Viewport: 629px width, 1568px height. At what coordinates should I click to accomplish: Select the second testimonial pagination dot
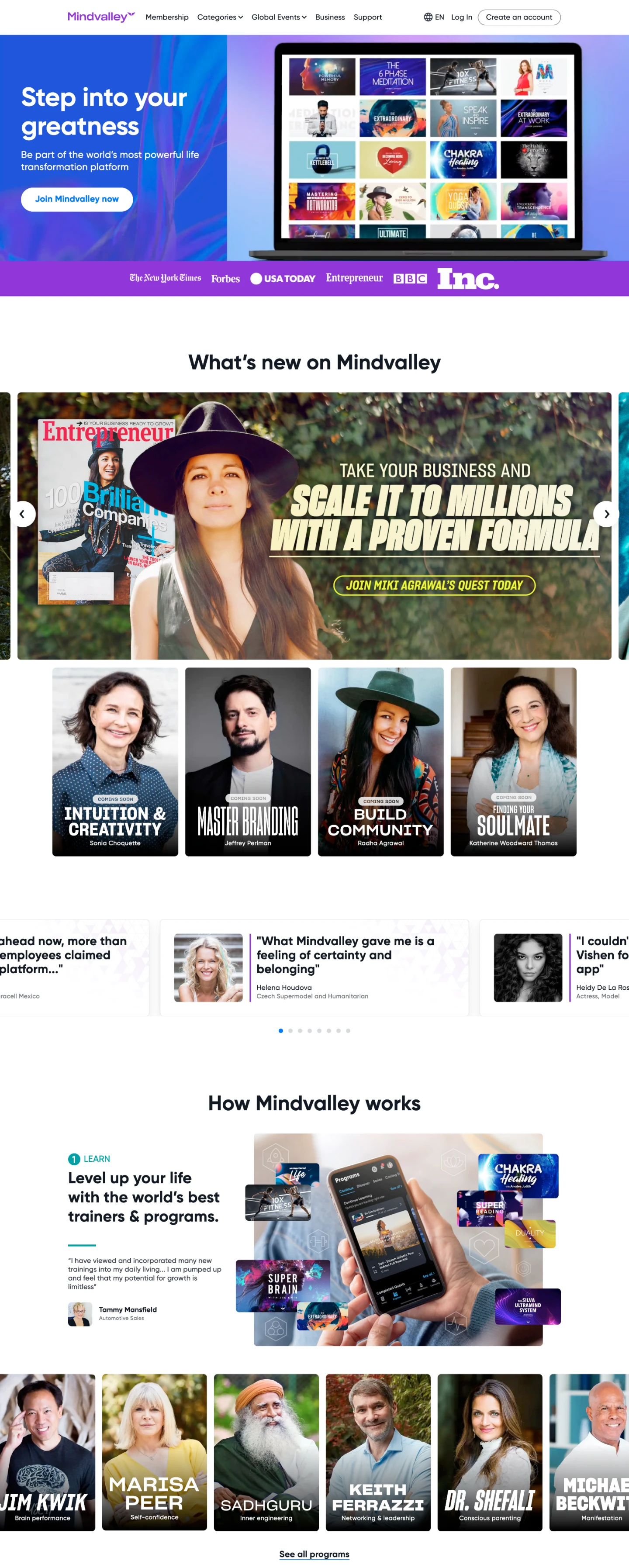(x=290, y=1030)
